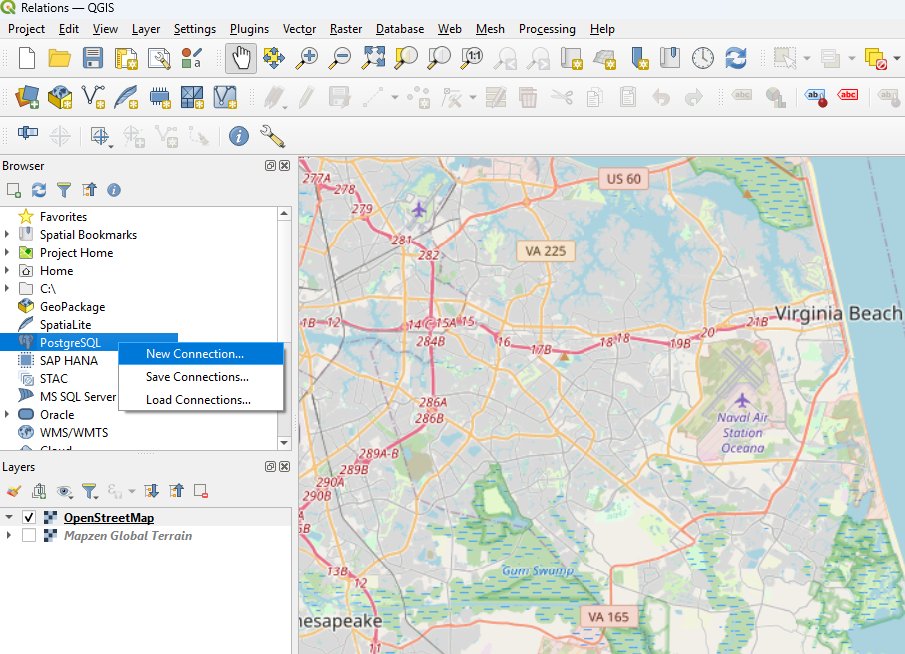Expand C:\ drive tree node
The height and width of the screenshot is (654, 905).
coord(7,288)
